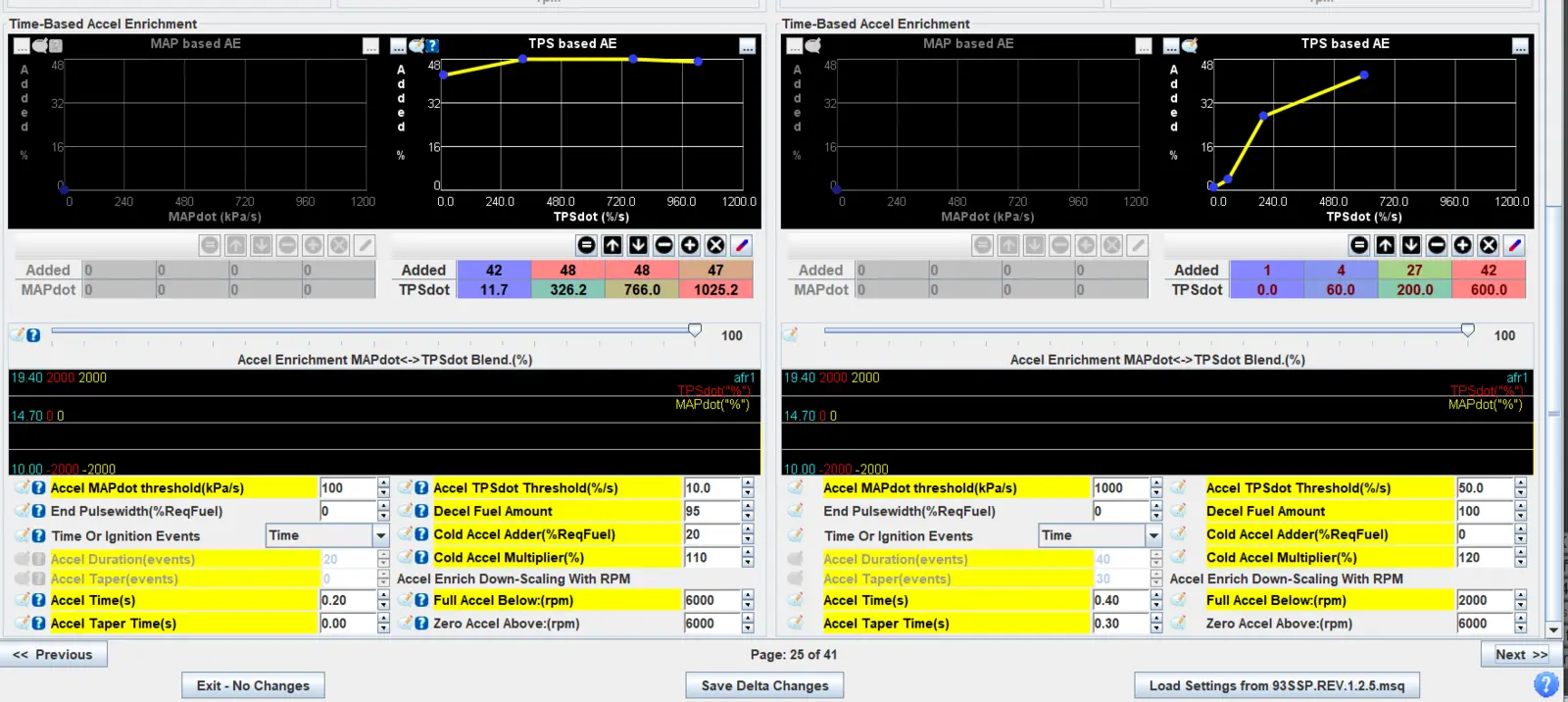Click help icon beside left Accel Taper Time(s)
Image resolution: width=1568 pixels, height=702 pixels.
coord(38,623)
